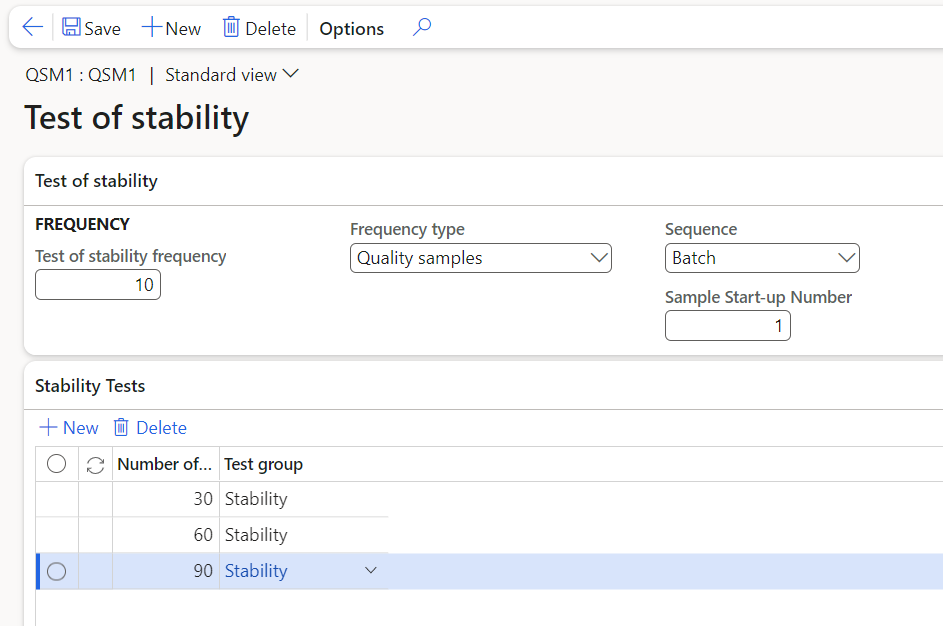Viewport: 943px width, 626px height.
Task: Click the refresh icon column header
Action: coord(96,464)
